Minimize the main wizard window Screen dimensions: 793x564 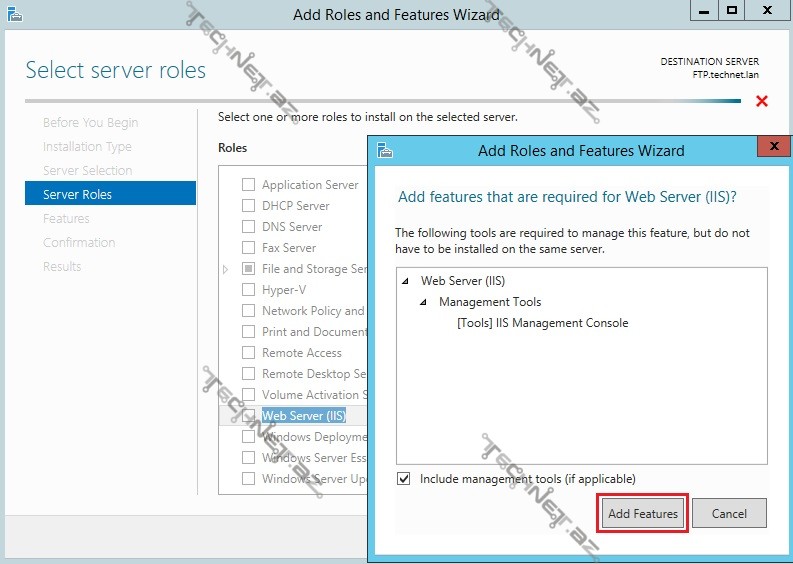[704, 10]
